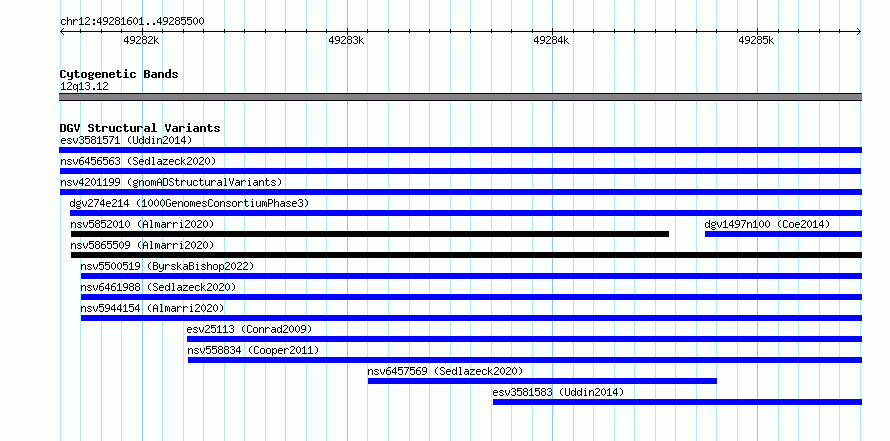Open esv25113 (Conrad2009) variant label
This screenshot has width=890, height=441.
click(x=249, y=329)
